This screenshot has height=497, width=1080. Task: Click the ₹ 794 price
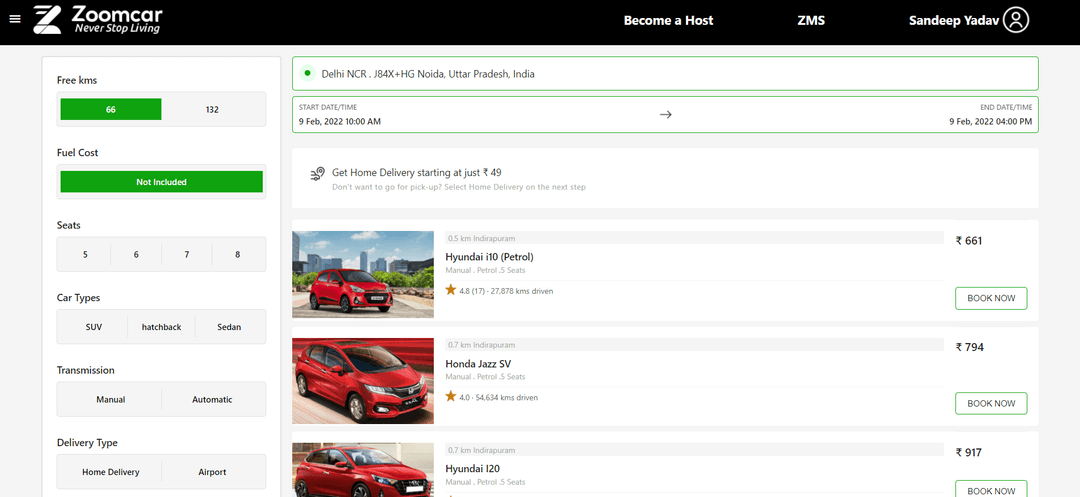point(970,347)
